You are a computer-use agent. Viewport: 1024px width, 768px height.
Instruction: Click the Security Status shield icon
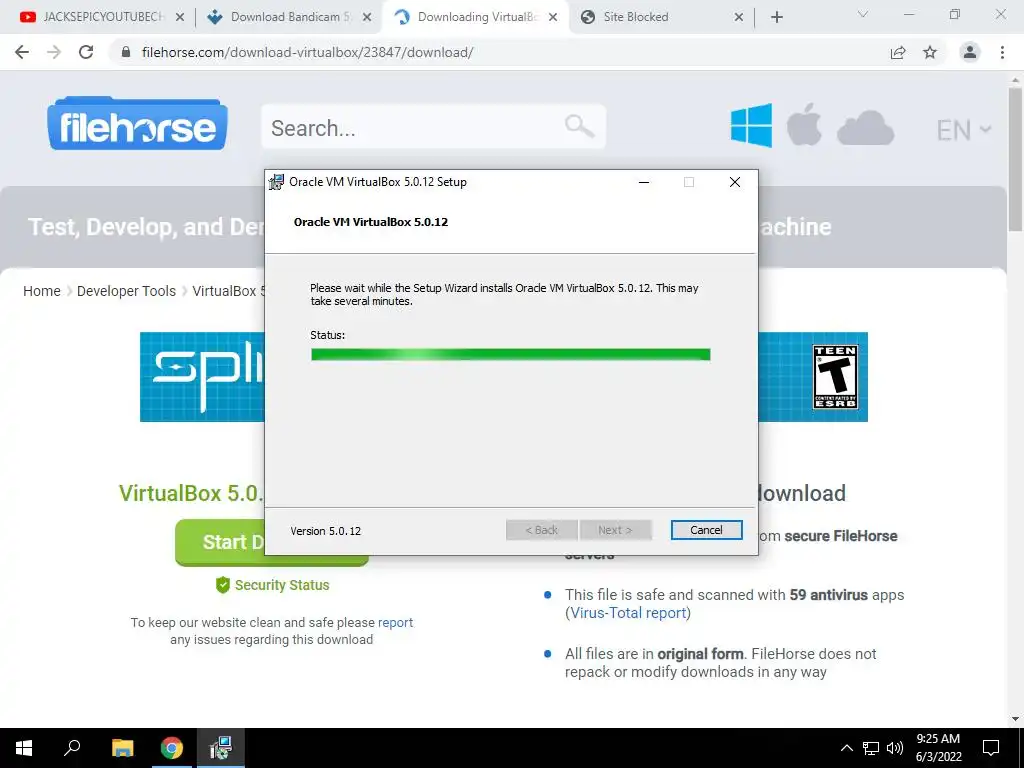[223, 585]
